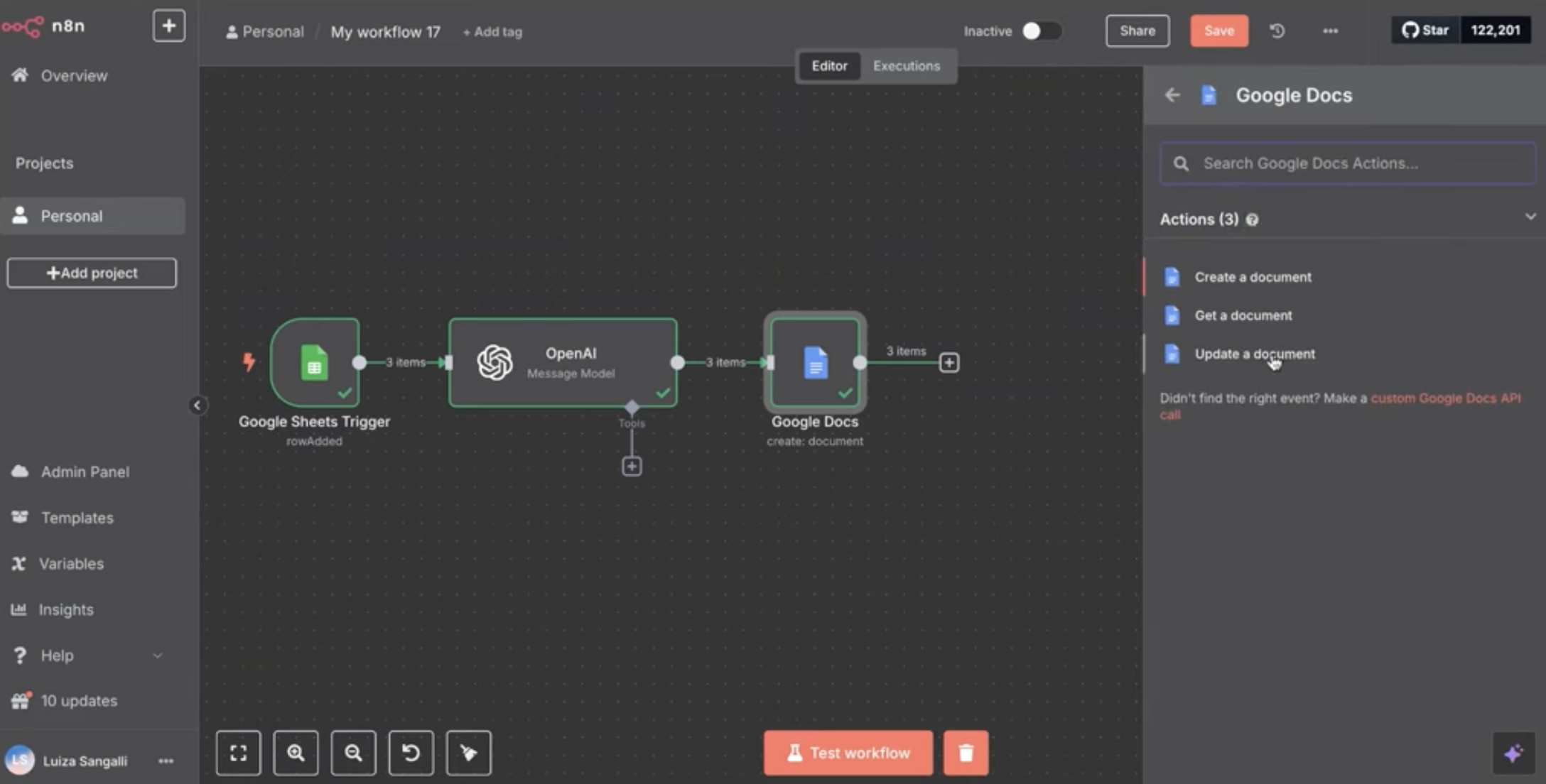Click the tidy up nodes icon

tap(468, 753)
